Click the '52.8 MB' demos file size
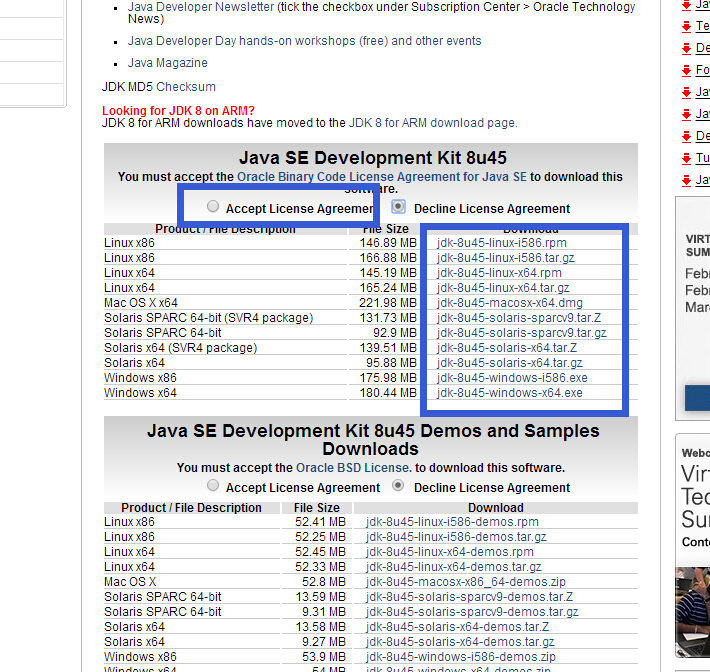The height and width of the screenshot is (672, 710). tap(324, 581)
